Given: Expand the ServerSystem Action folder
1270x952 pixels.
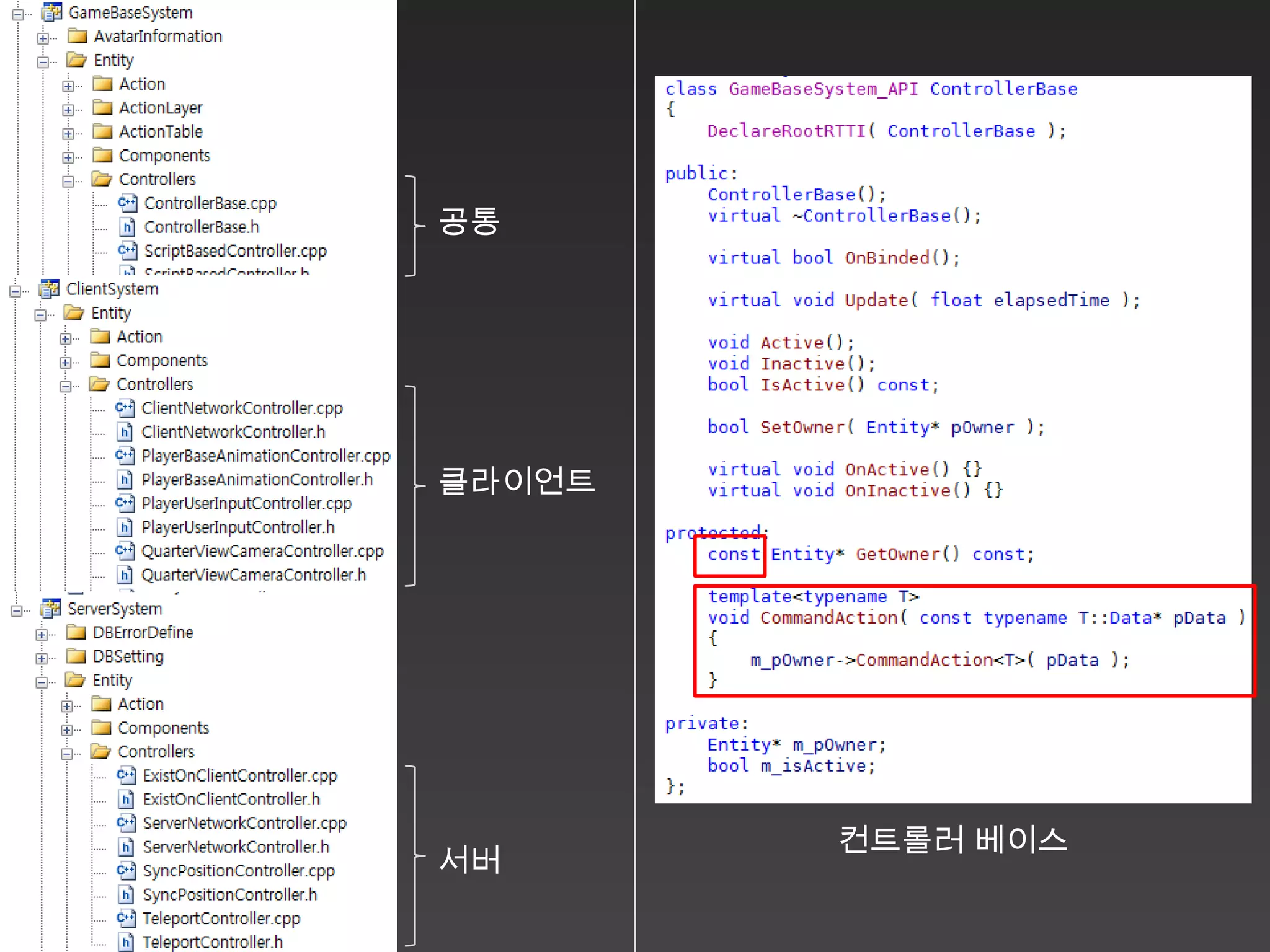Looking at the screenshot, I should click(x=67, y=706).
